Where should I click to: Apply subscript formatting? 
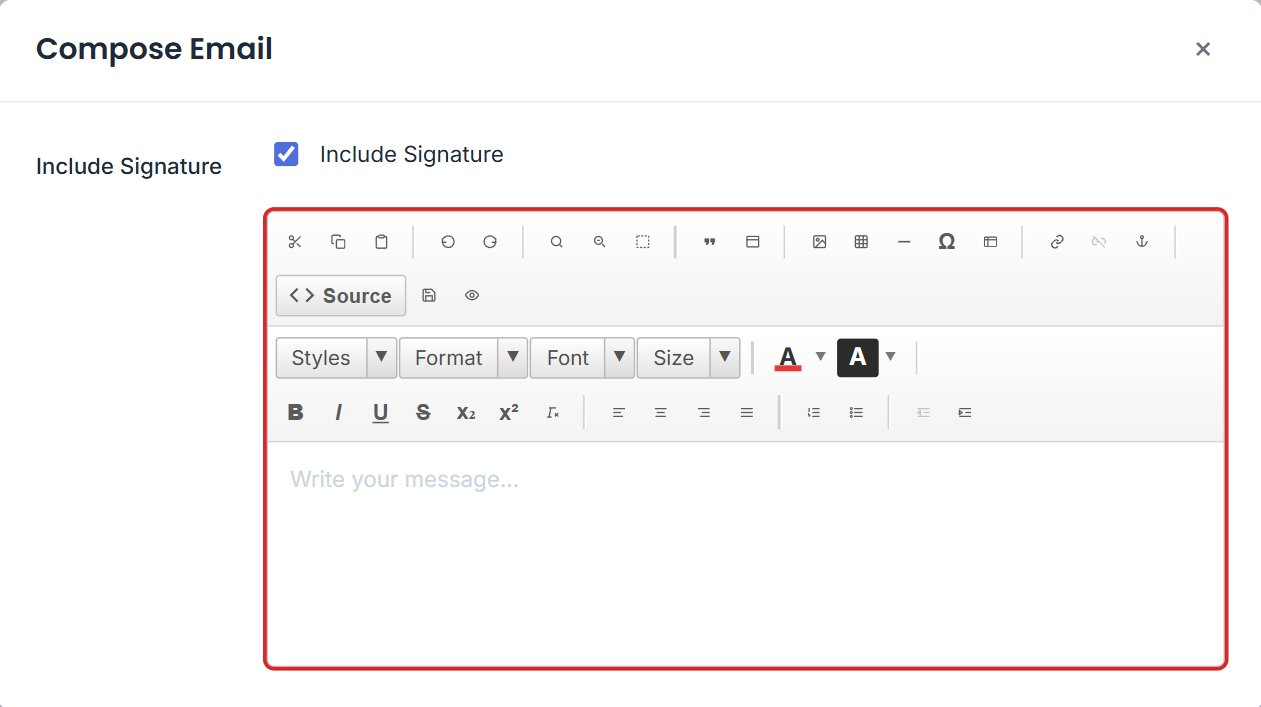[x=466, y=412]
